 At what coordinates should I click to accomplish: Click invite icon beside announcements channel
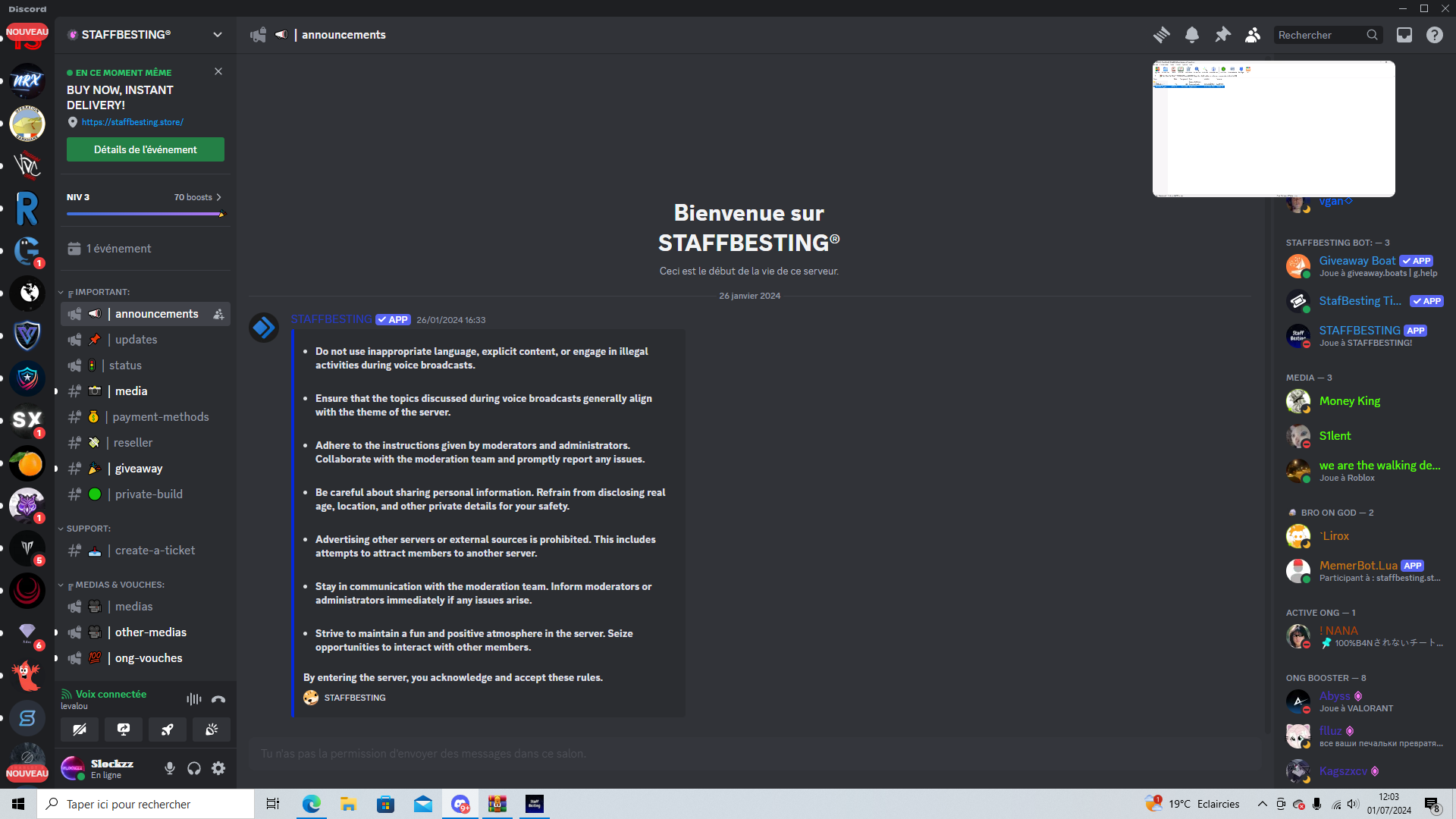[x=218, y=314]
